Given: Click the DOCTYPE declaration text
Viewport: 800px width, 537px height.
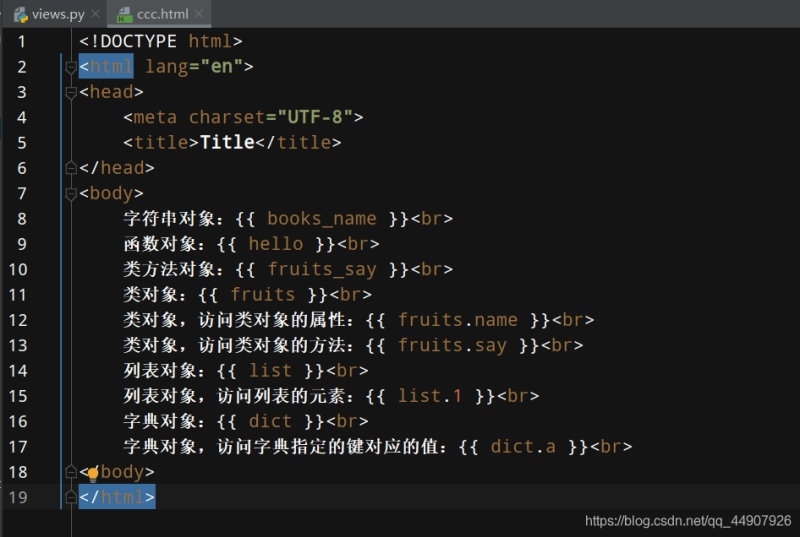Looking at the screenshot, I should tap(161, 41).
